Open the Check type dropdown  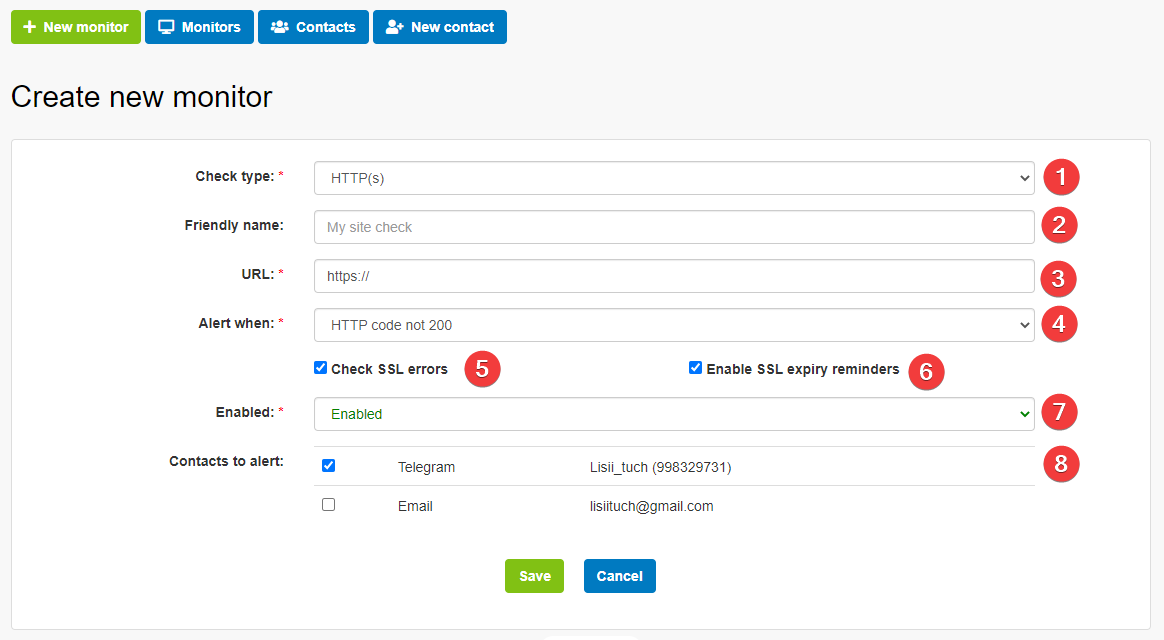674,178
